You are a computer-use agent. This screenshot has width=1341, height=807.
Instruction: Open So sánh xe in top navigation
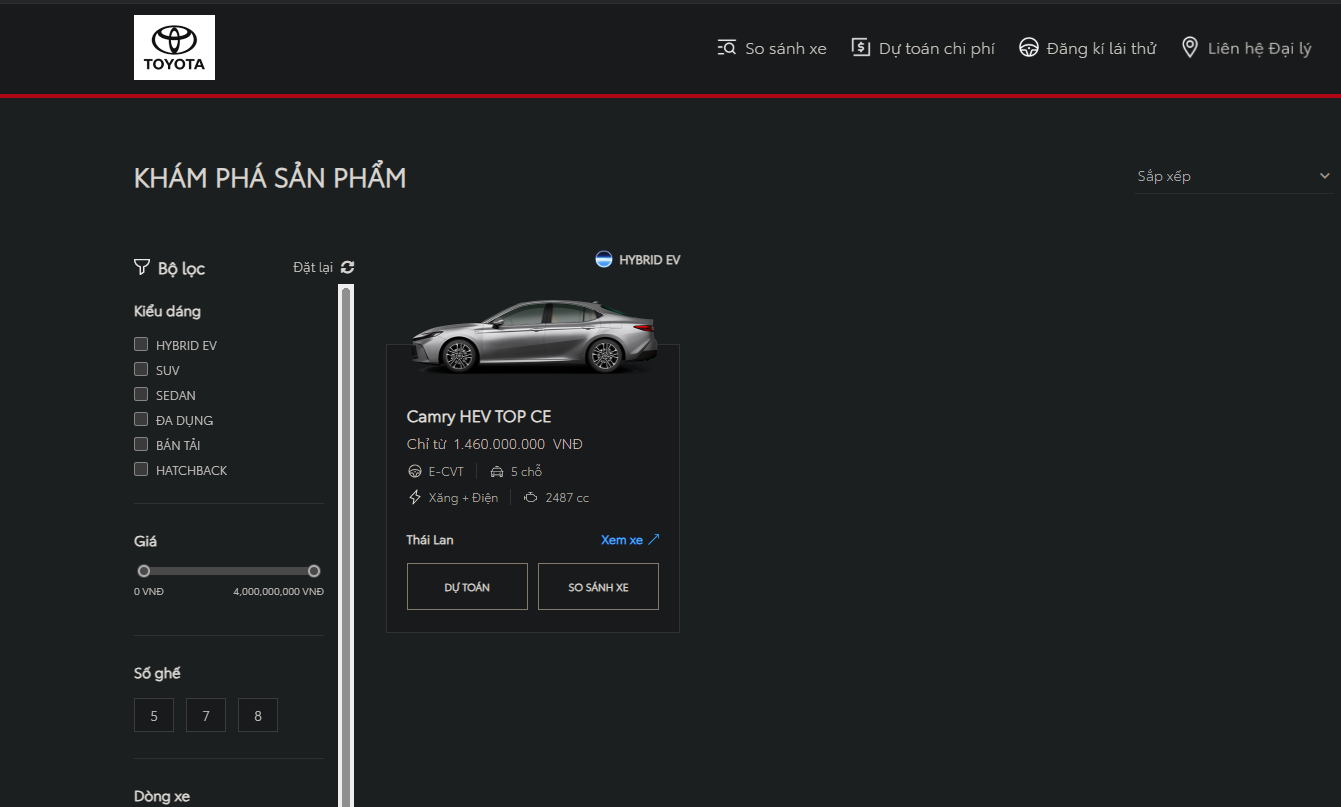772,48
